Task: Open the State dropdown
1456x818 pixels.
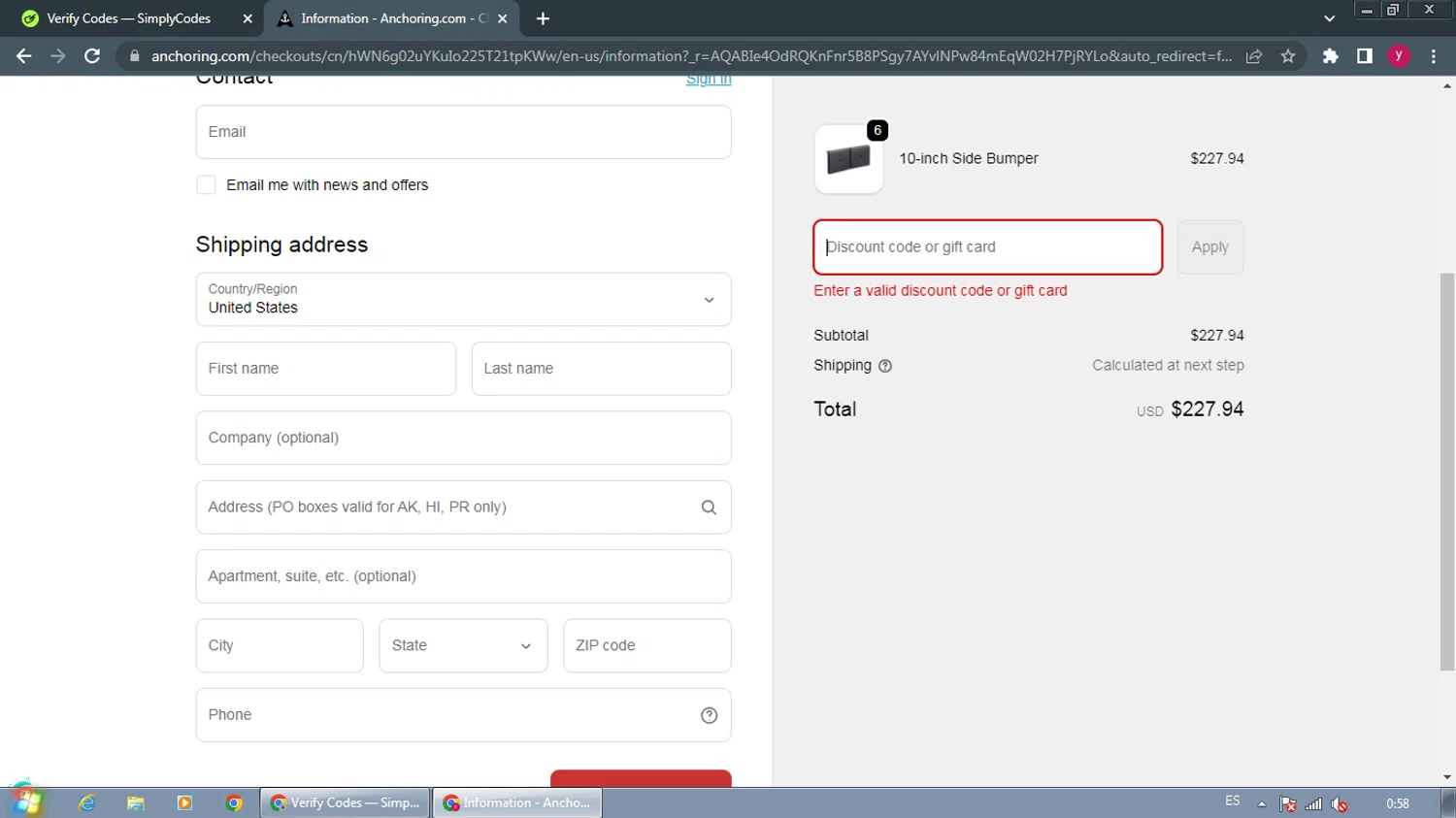Action: point(463,646)
